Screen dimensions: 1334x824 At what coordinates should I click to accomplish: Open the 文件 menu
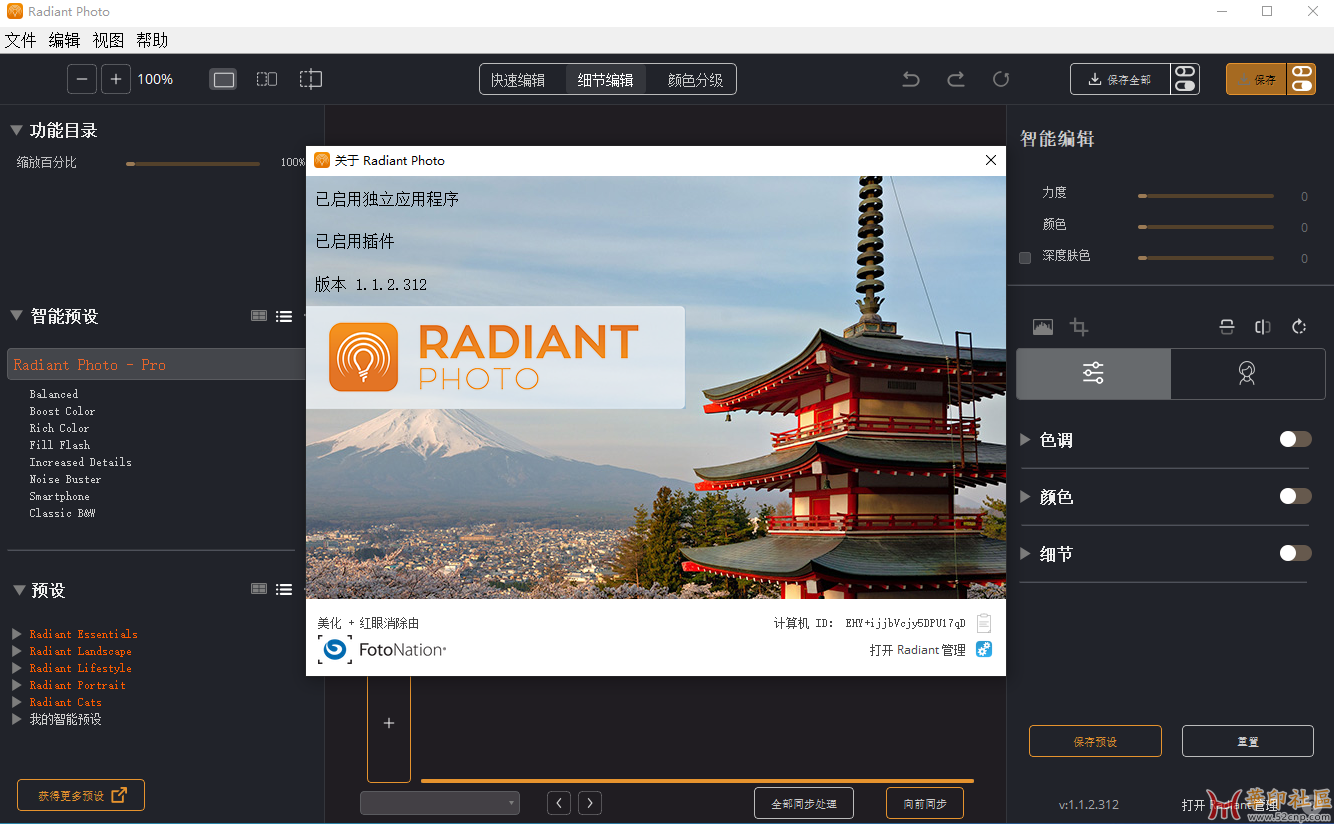(x=20, y=40)
